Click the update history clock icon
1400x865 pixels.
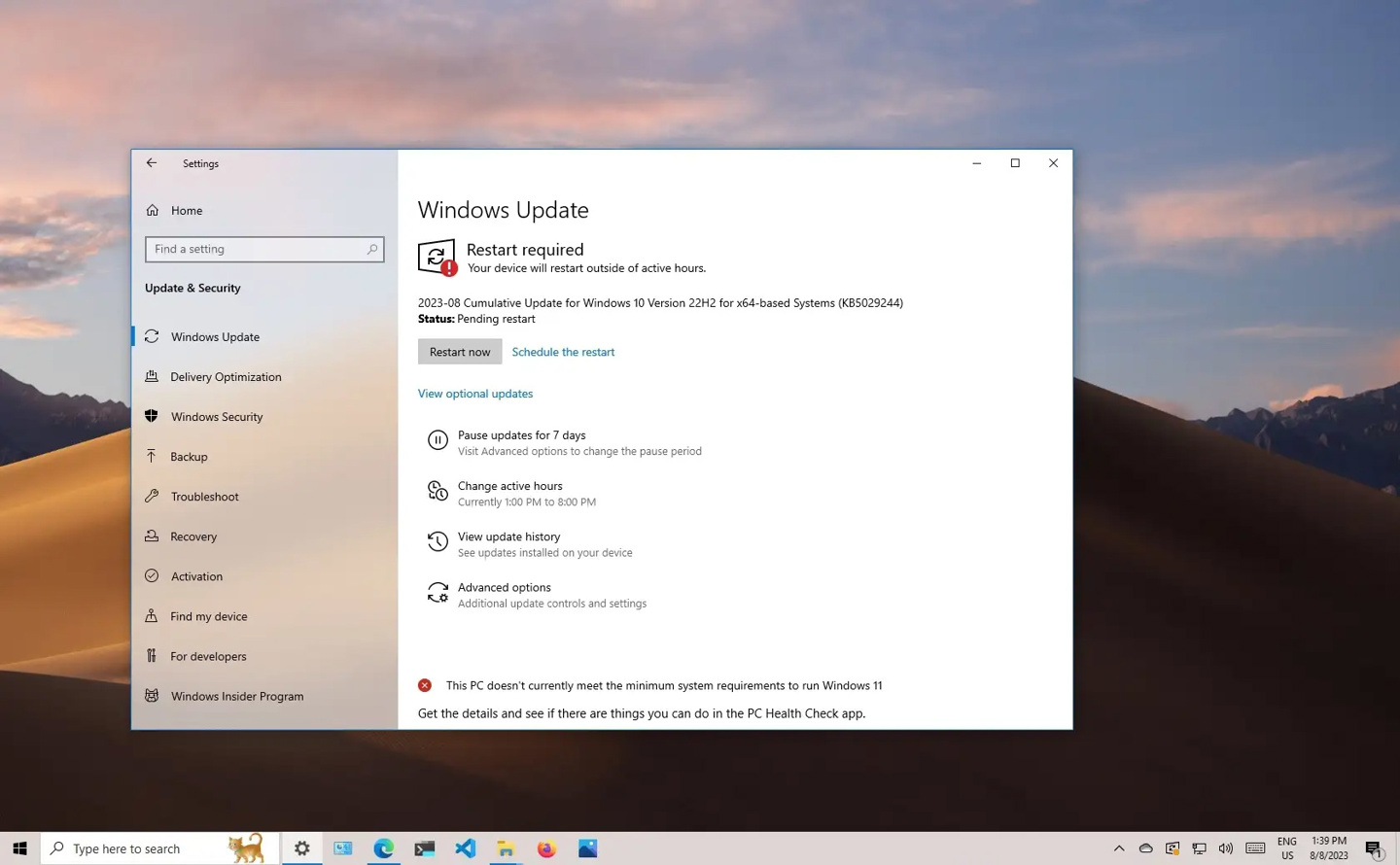(x=437, y=541)
